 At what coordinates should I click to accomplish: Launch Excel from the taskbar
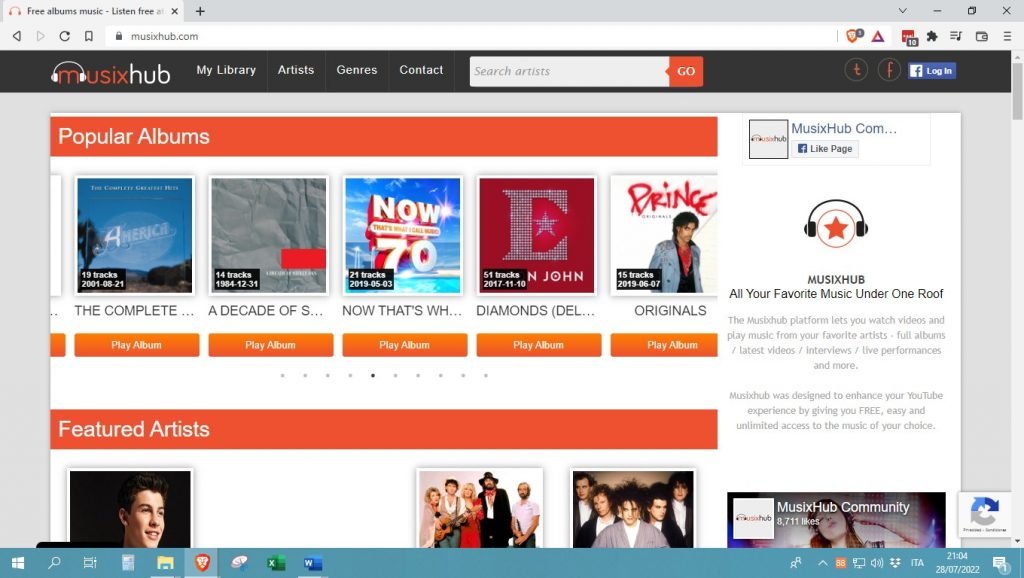(276, 563)
